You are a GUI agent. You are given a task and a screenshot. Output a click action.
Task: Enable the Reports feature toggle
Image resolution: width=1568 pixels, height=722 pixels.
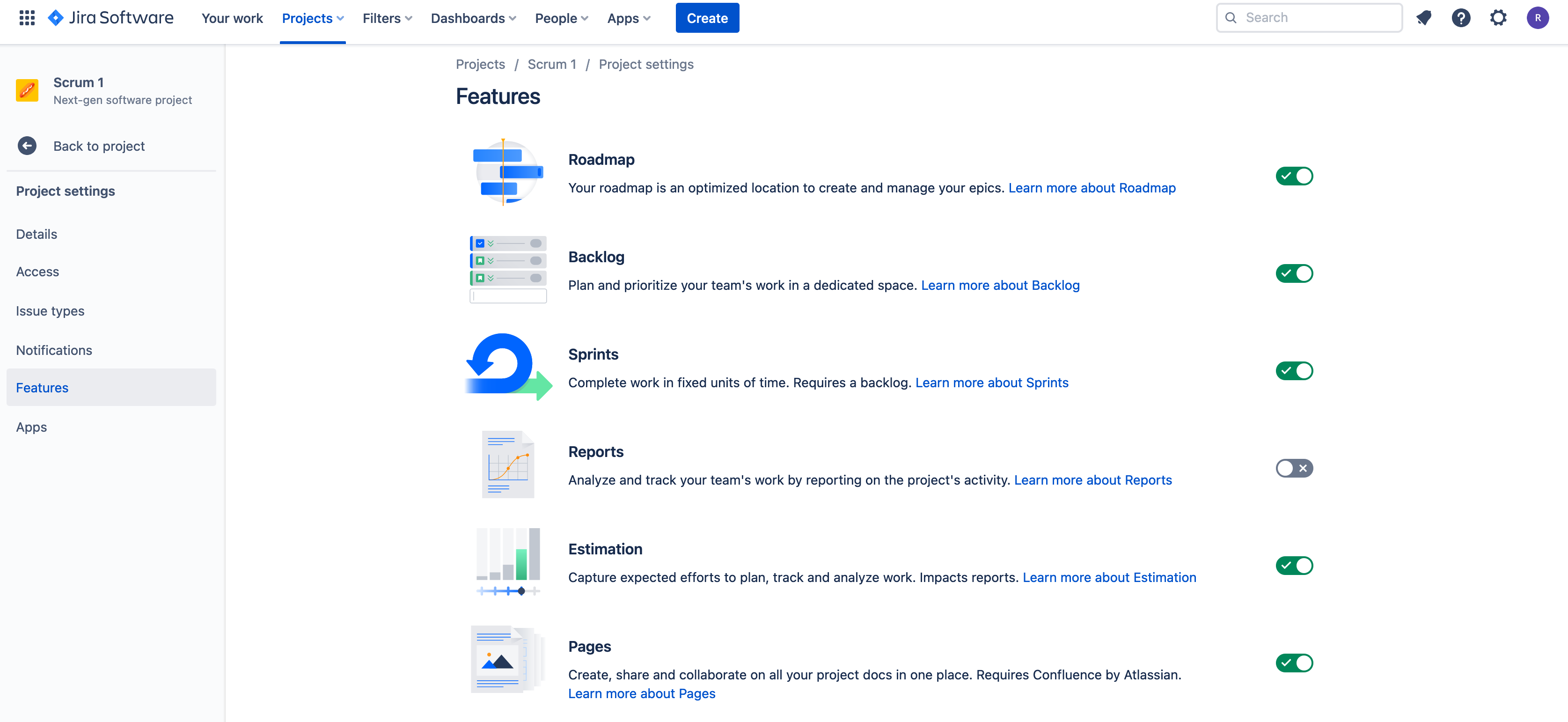point(1294,468)
